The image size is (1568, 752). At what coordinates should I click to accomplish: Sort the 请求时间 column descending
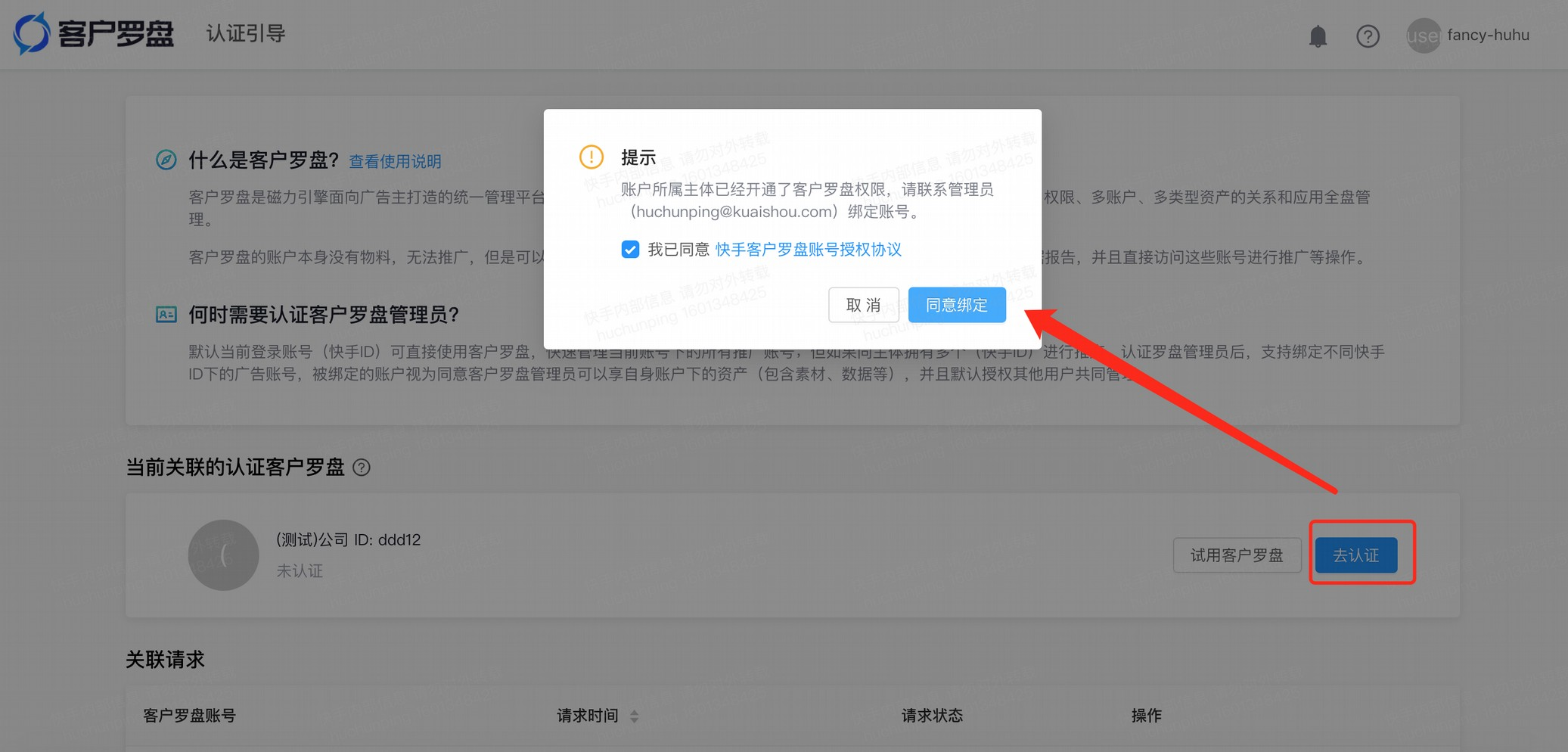point(635,719)
